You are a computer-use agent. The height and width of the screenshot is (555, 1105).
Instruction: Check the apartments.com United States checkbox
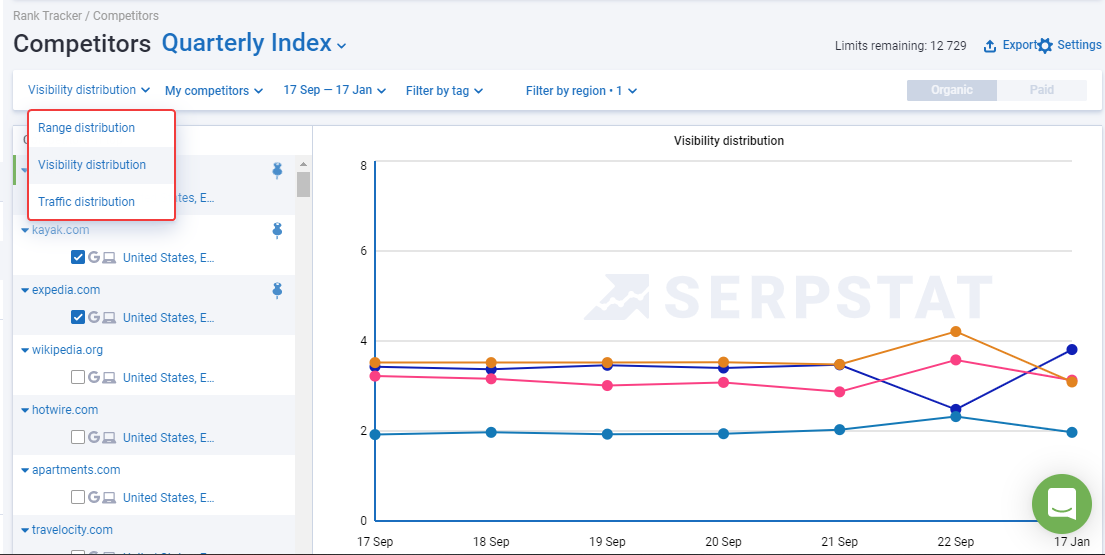[78, 497]
